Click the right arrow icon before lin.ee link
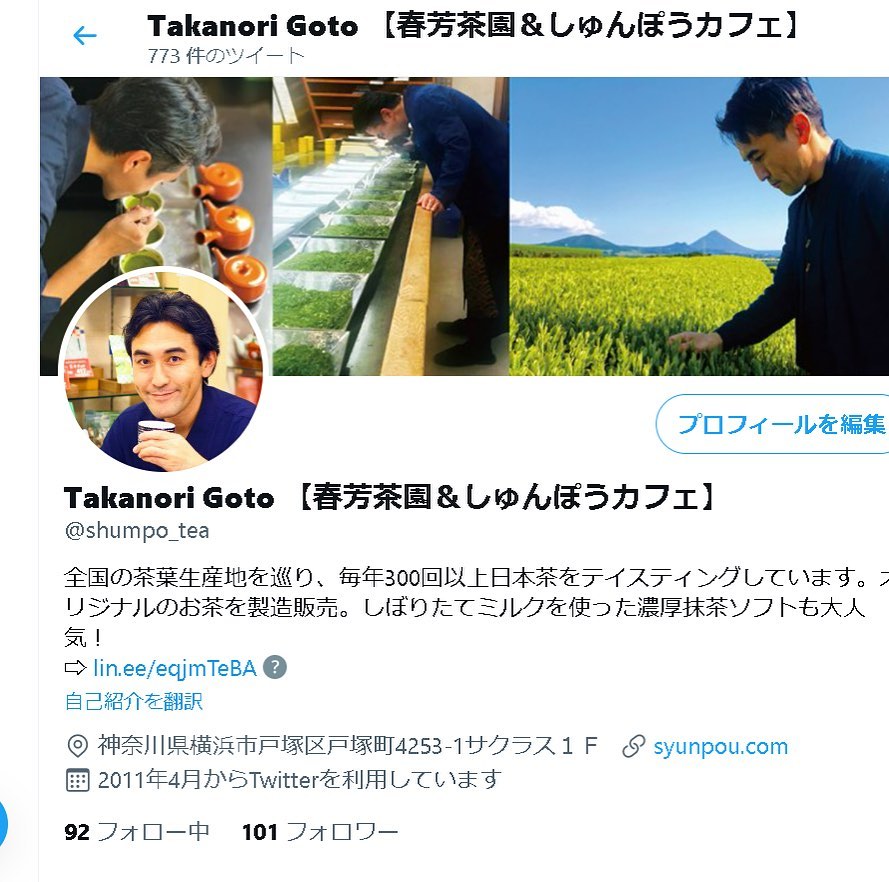Screen dimensions: 889x882 pos(75,668)
